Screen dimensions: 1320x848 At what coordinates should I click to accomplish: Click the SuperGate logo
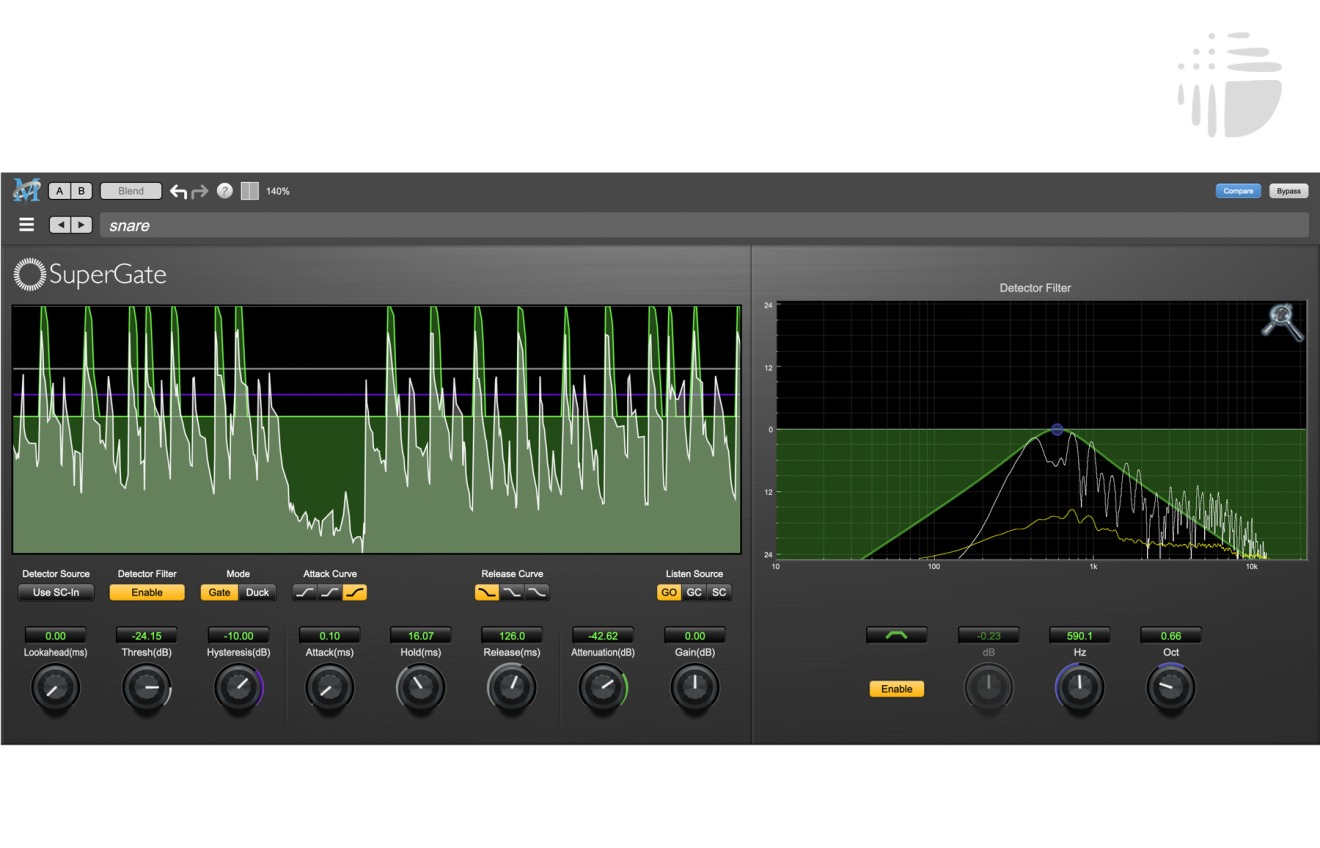(90, 275)
